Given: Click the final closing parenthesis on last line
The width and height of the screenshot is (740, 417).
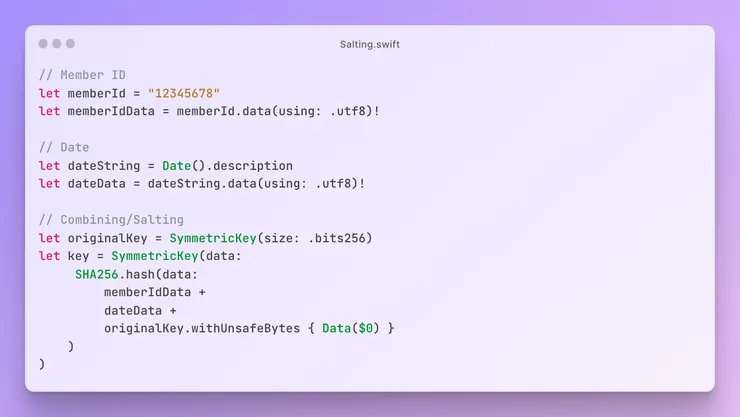Looking at the screenshot, I should coord(42,364).
